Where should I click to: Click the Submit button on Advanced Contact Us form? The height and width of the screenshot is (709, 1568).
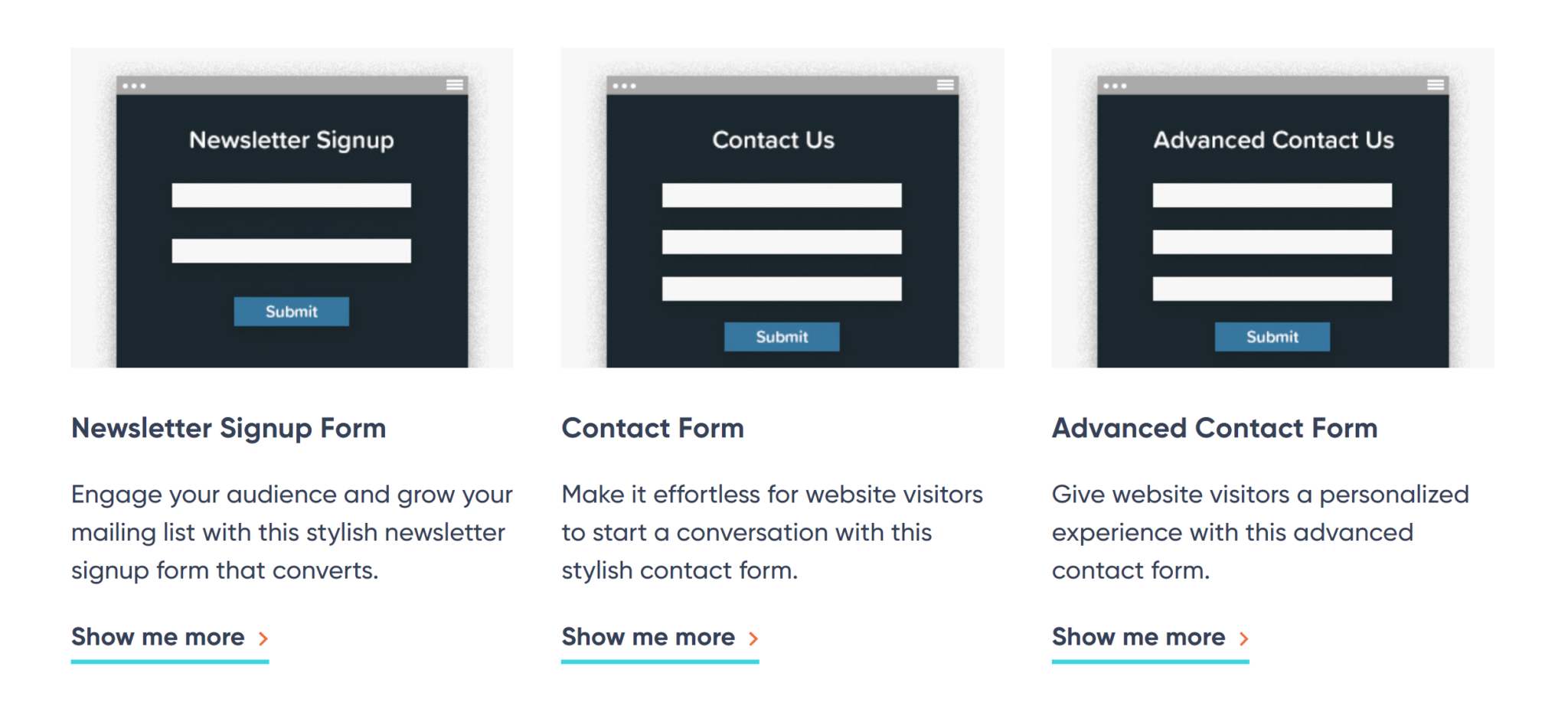point(1272,336)
